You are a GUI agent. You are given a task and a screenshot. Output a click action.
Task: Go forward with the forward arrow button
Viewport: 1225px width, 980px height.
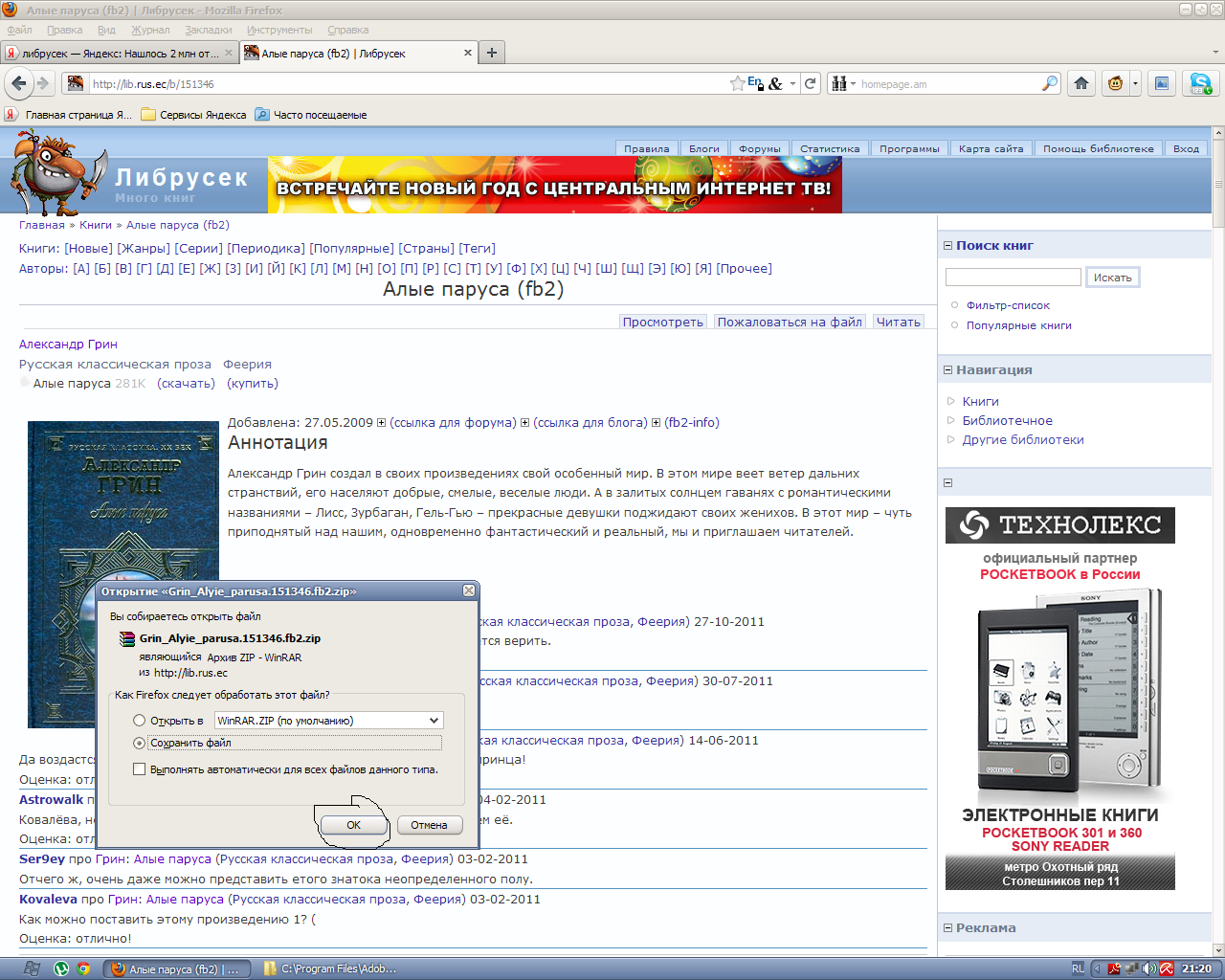[x=43, y=83]
